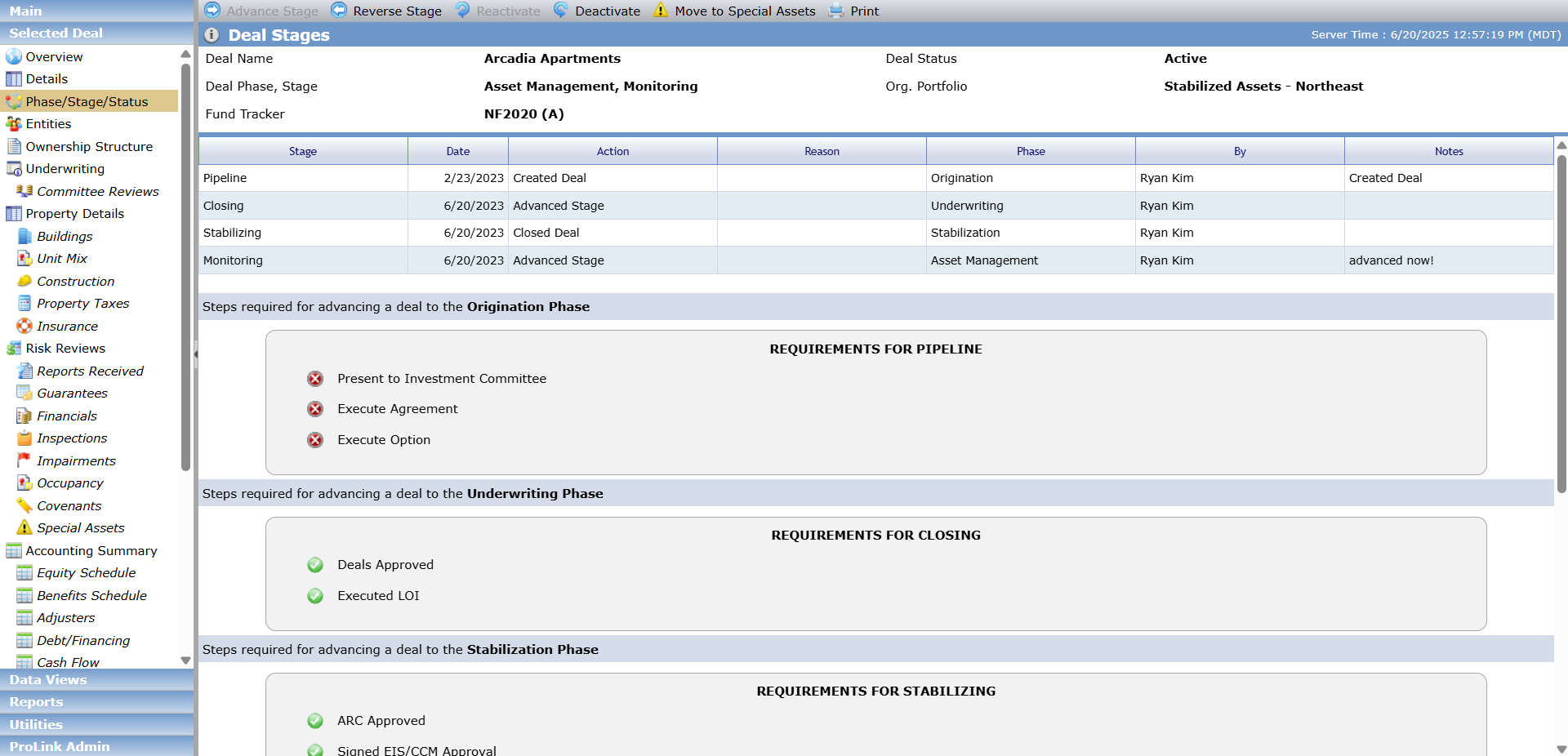Expand the Utilities section

click(97, 725)
